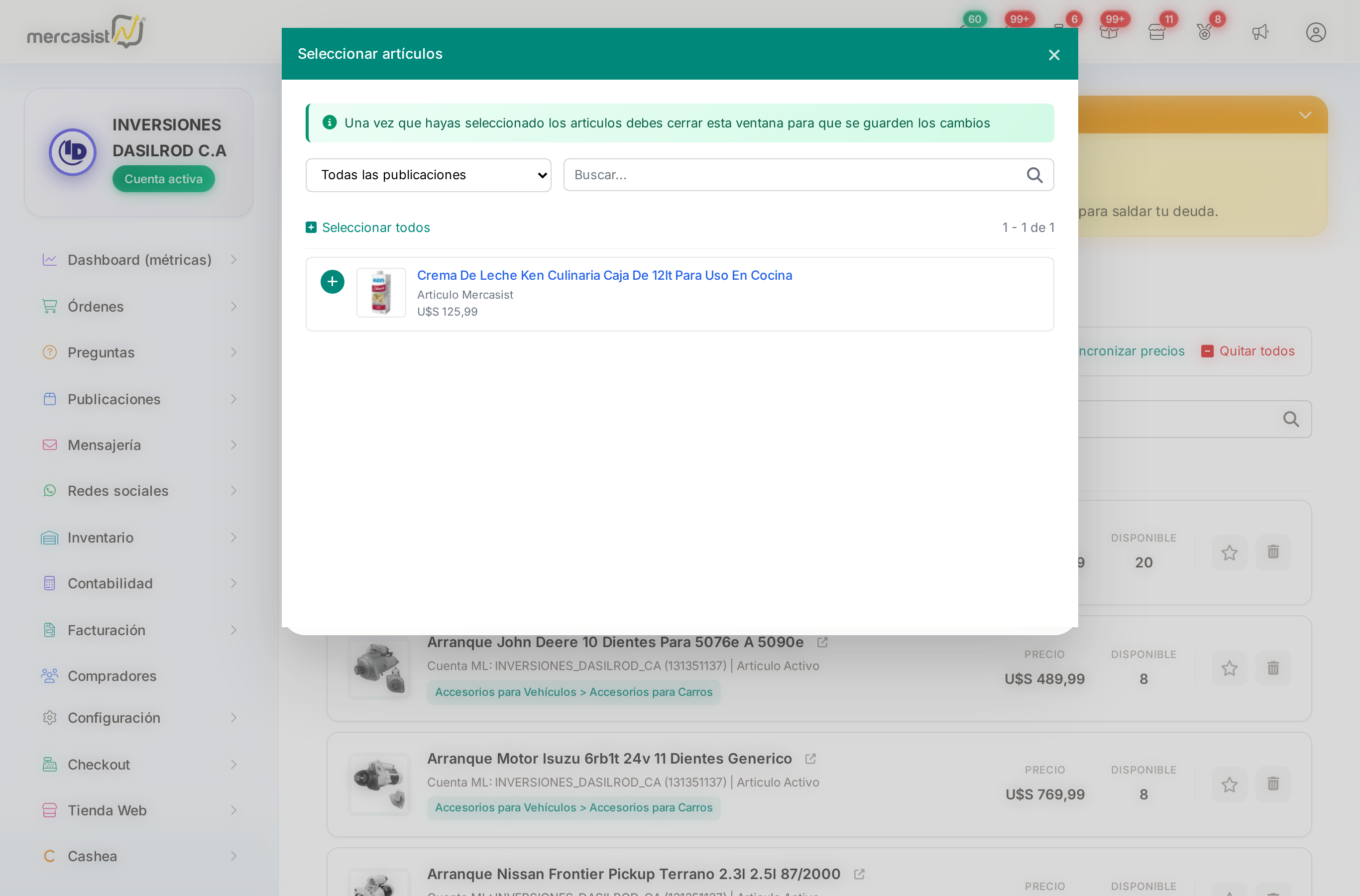
Task: Focus the Buscar search field
Action: [797, 175]
